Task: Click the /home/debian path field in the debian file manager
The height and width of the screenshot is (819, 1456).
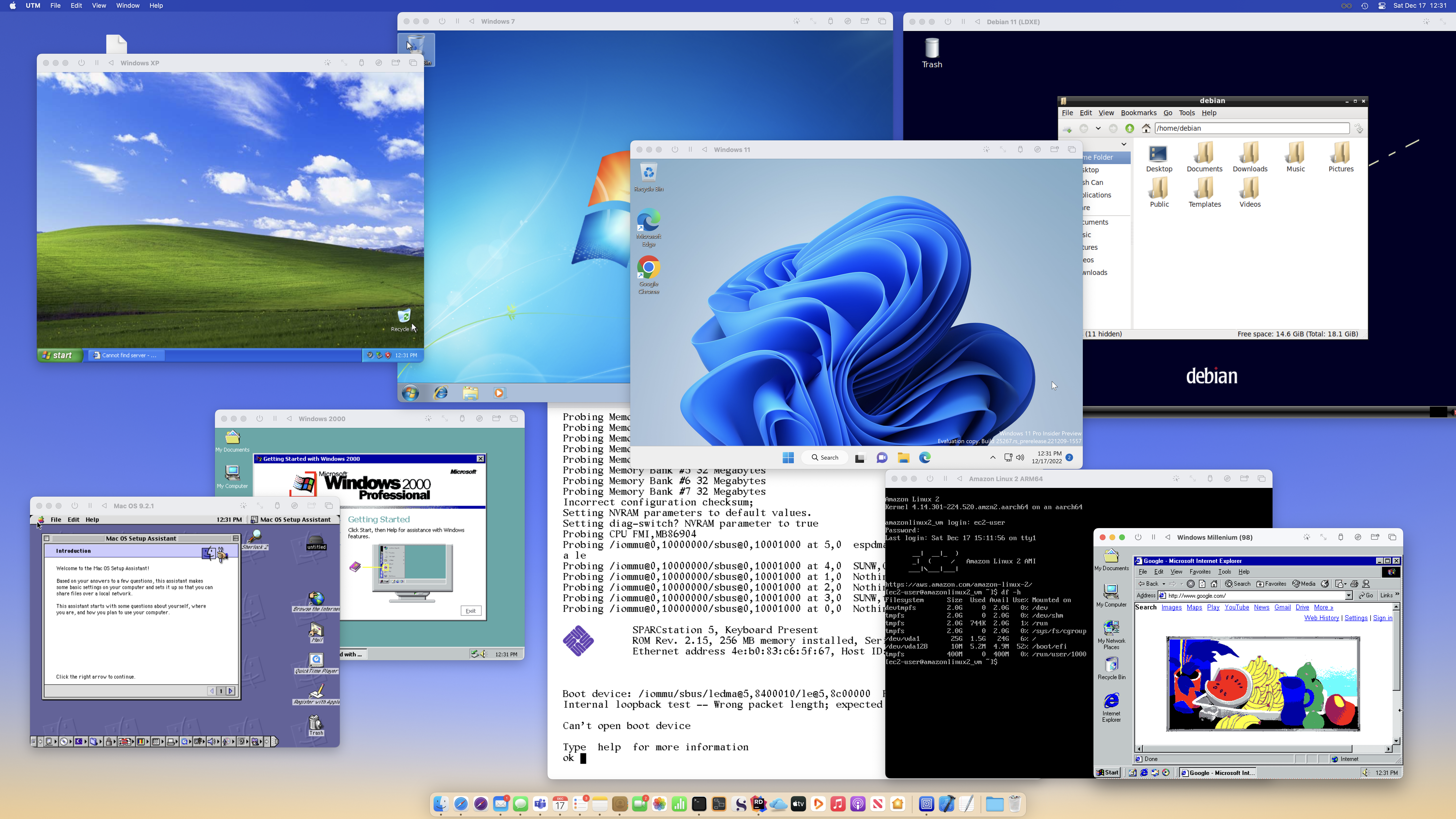Action: [1252, 128]
